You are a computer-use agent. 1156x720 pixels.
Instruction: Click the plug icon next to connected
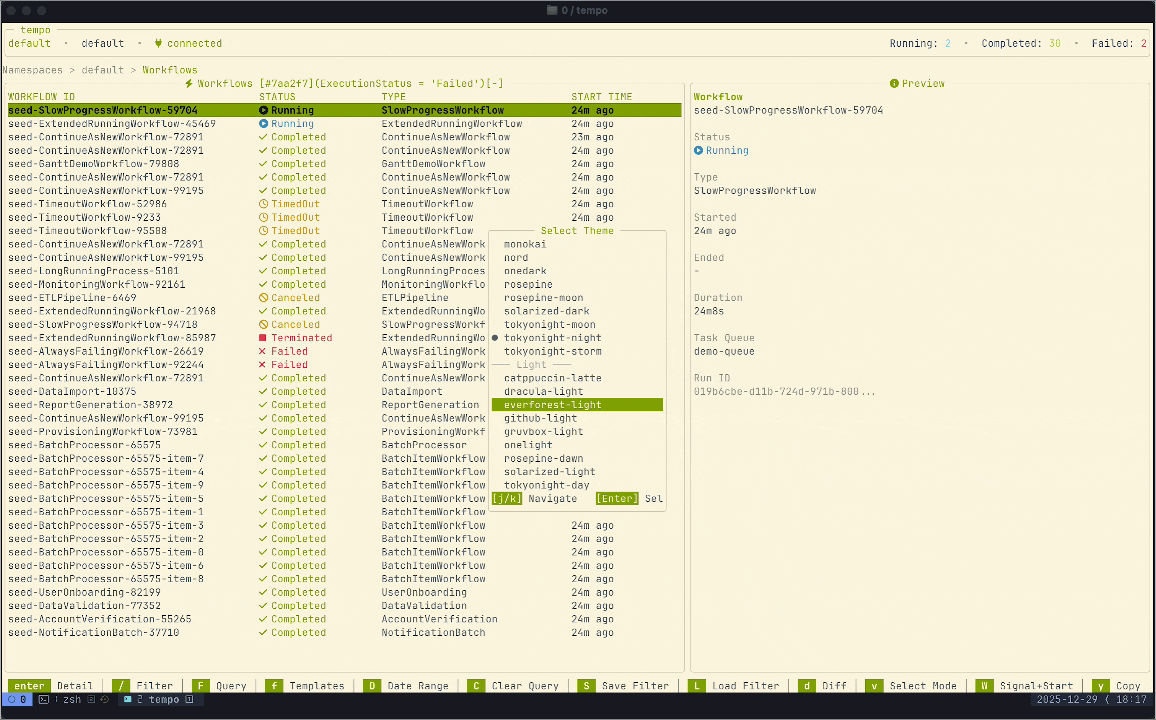coord(158,44)
